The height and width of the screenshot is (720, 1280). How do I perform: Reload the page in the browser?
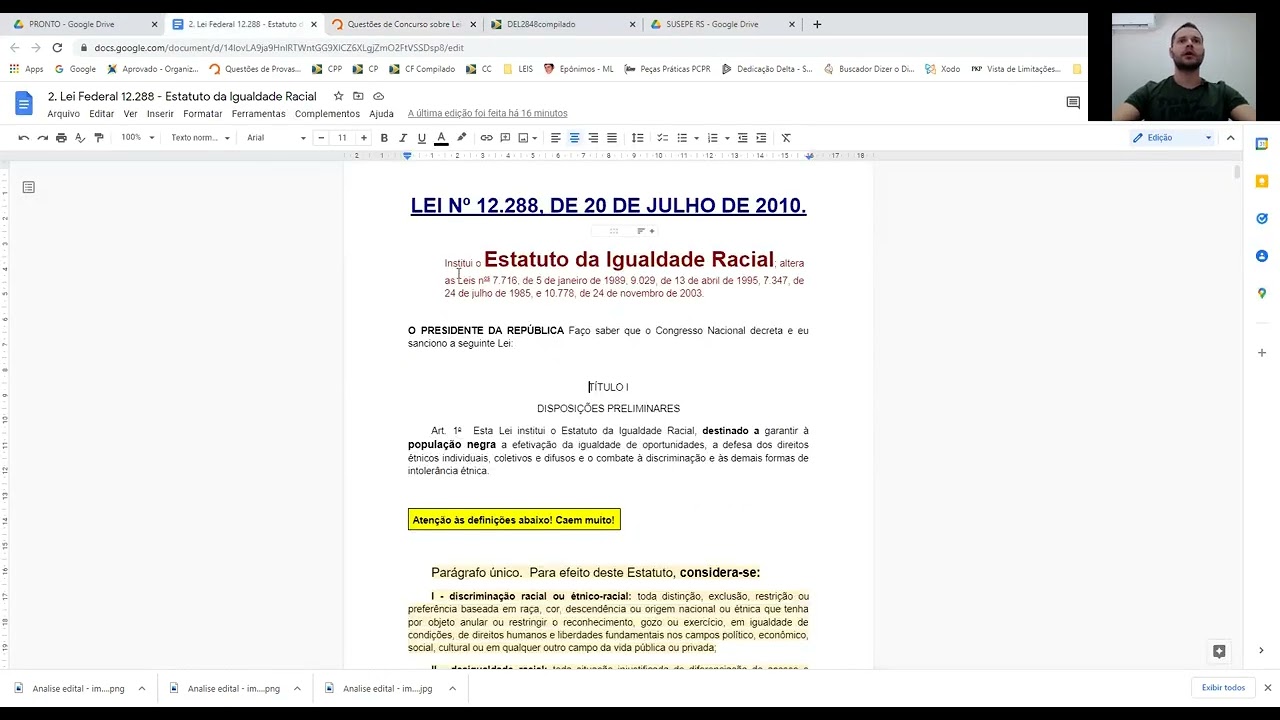click(57, 47)
